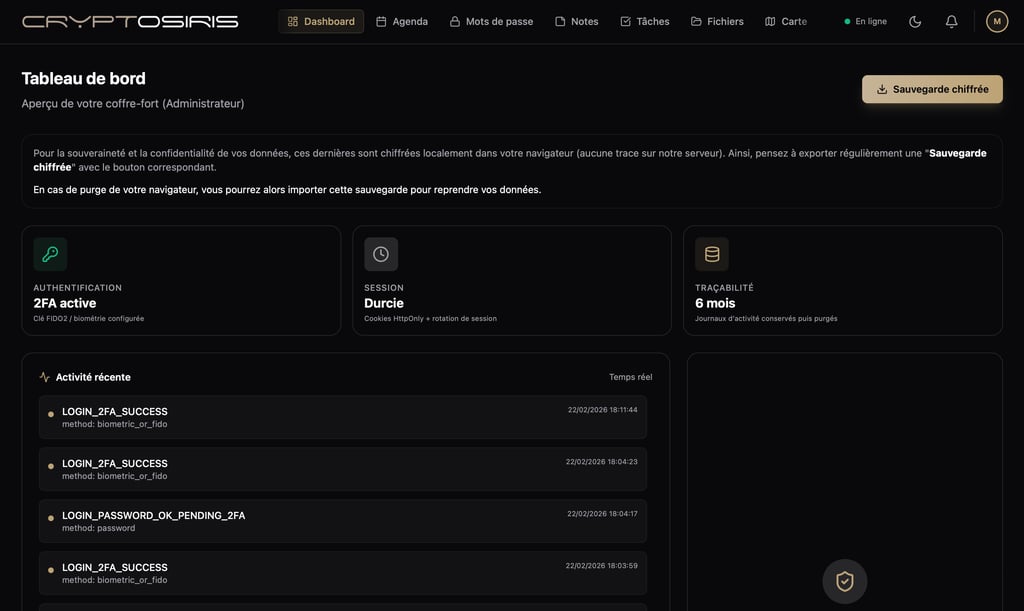This screenshot has height=611, width=1024.
Task: Click the CryptOsiris logo
Action: tap(130, 21)
